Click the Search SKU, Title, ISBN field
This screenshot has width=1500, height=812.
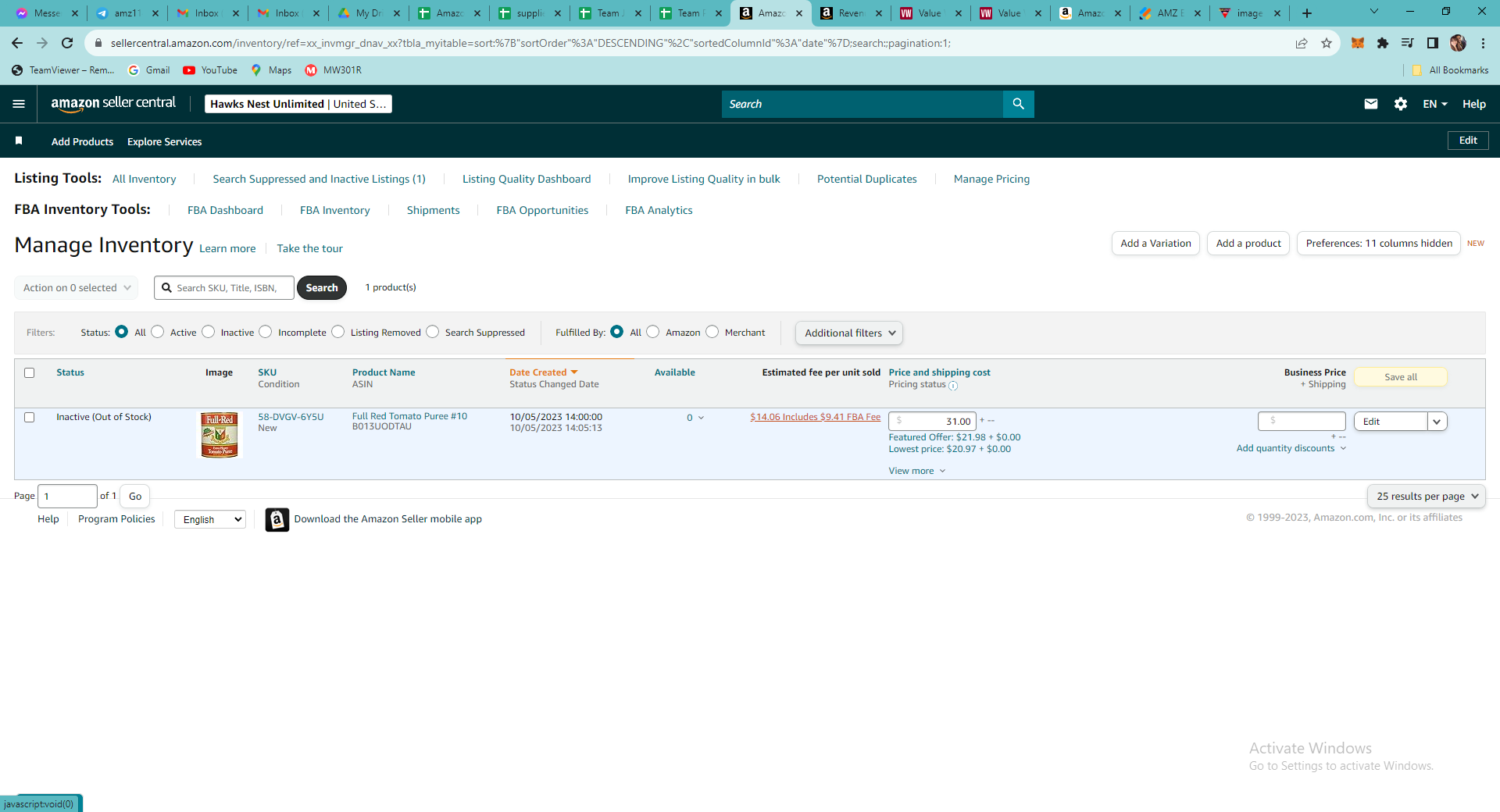pos(224,287)
